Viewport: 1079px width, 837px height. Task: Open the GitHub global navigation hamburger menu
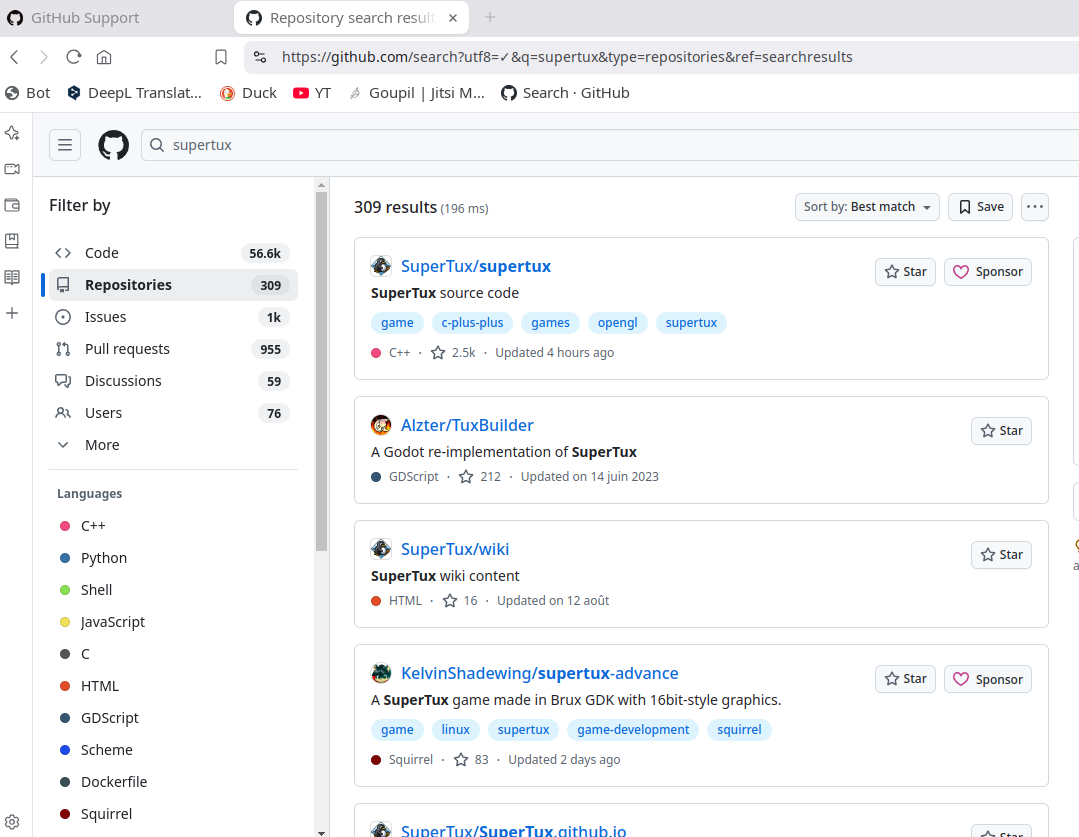click(65, 145)
